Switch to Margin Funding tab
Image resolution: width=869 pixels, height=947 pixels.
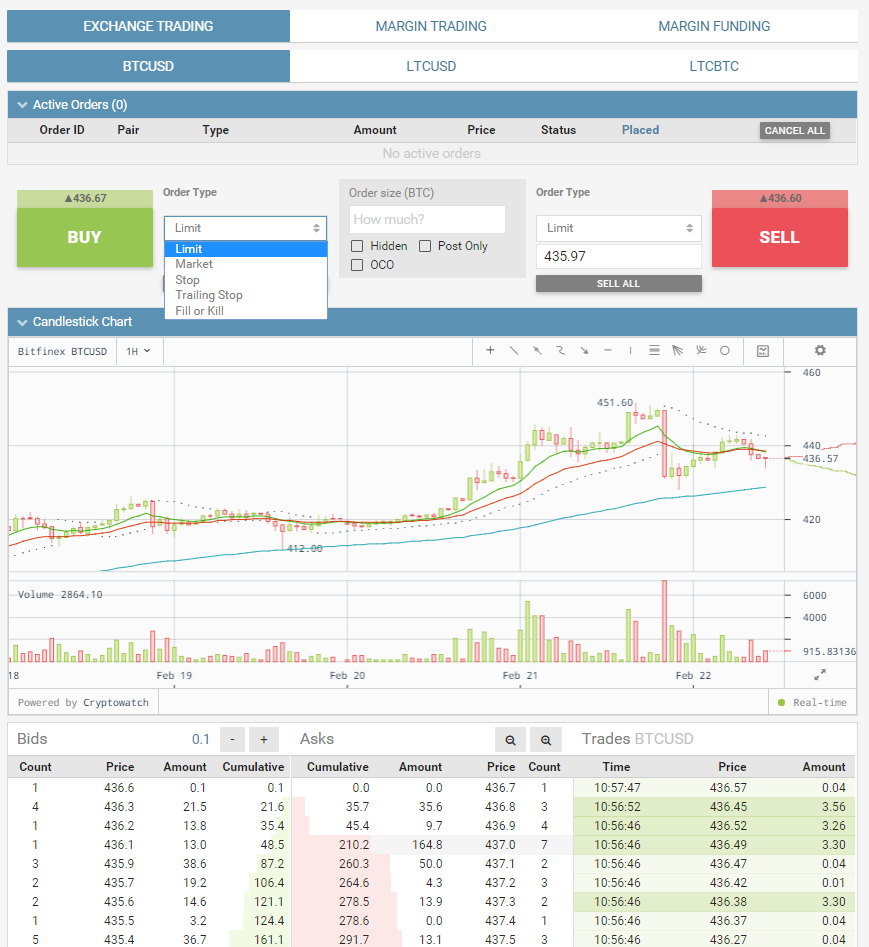(714, 26)
